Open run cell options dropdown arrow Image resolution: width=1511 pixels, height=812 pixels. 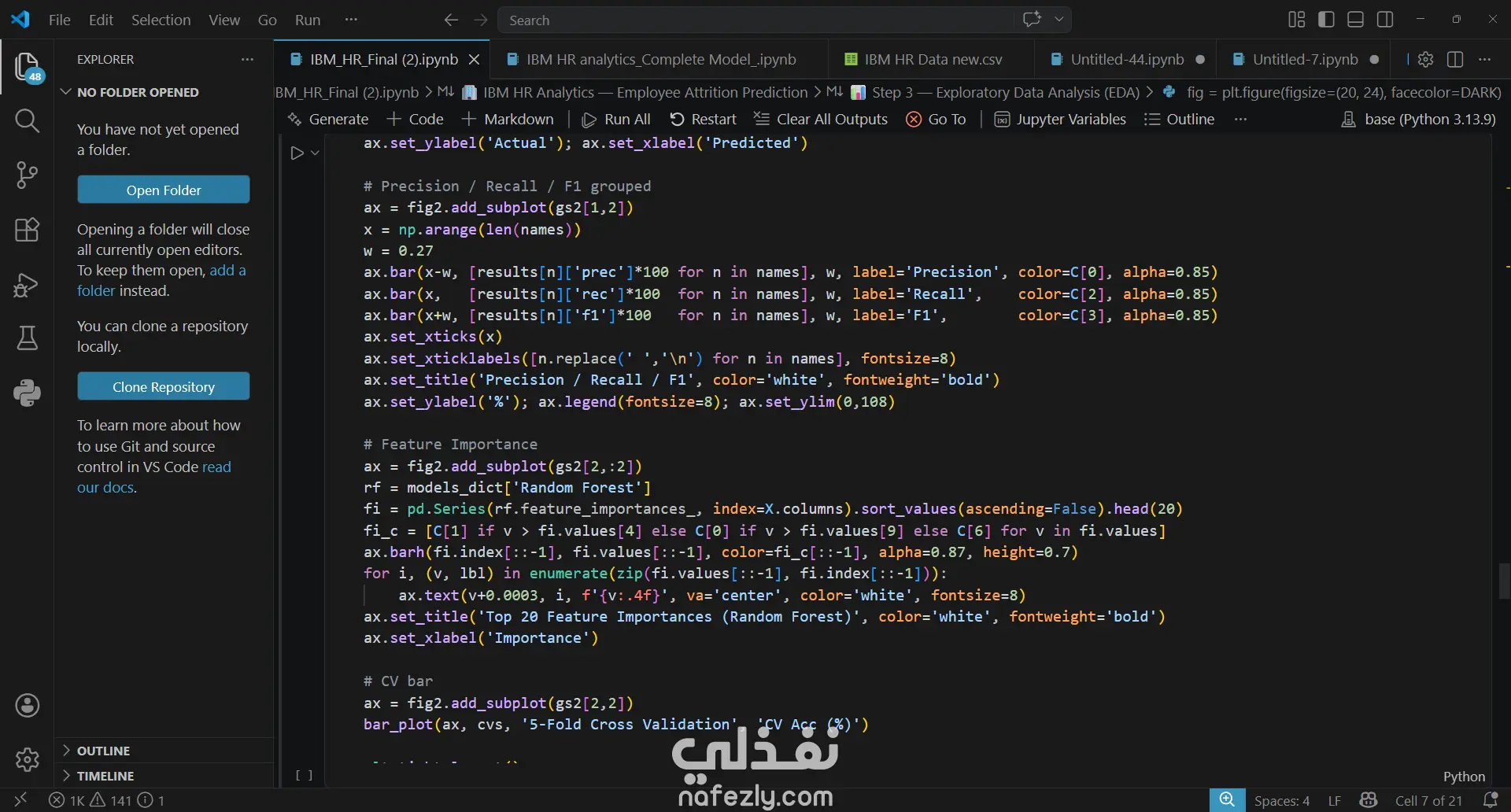tap(315, 153)
